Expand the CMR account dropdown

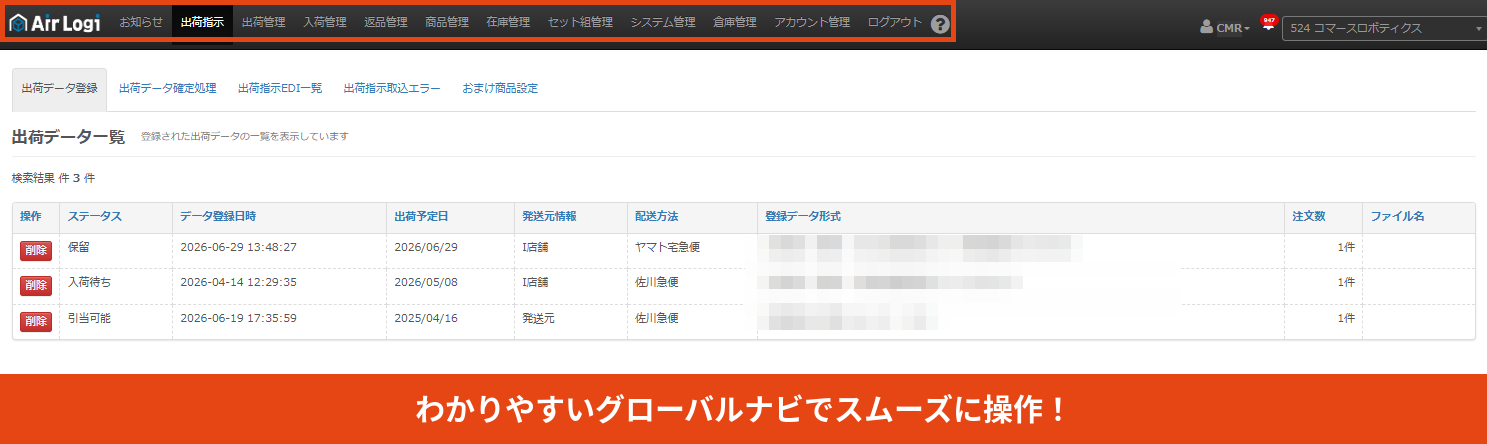click(x=1233, y=28)
